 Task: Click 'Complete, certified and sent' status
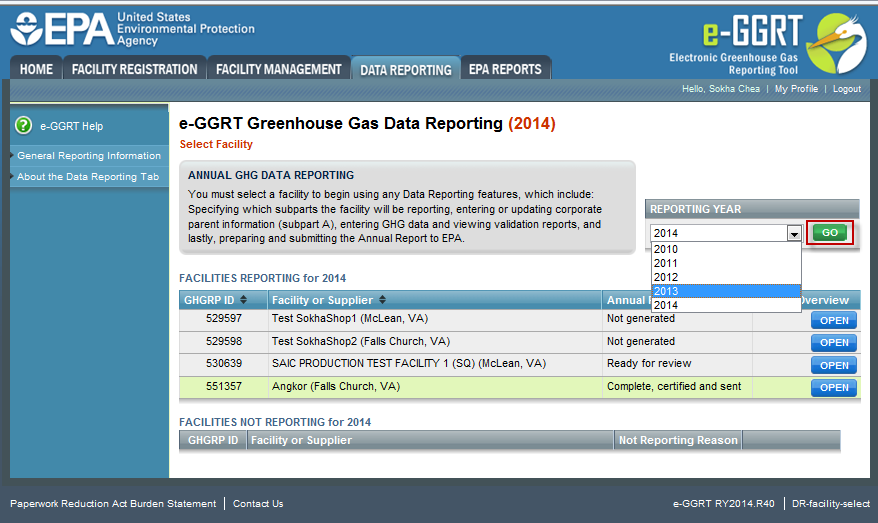674,386
